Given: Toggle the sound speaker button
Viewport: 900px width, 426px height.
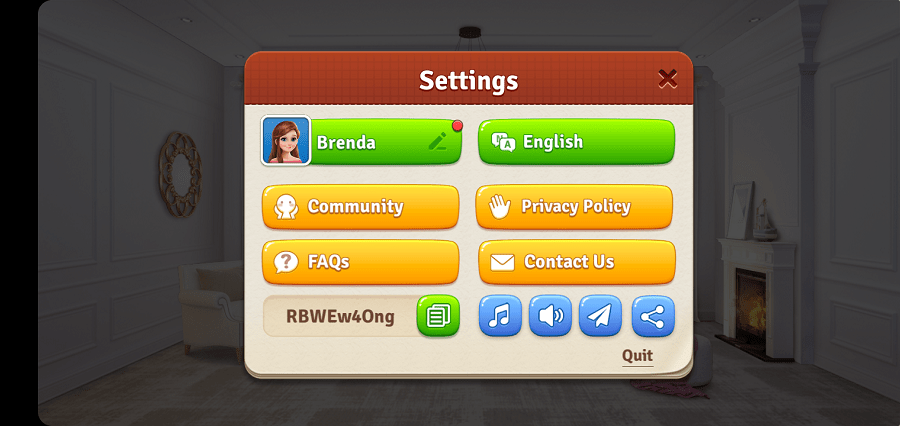Looking at the screenshot, I should click(550, 316).
